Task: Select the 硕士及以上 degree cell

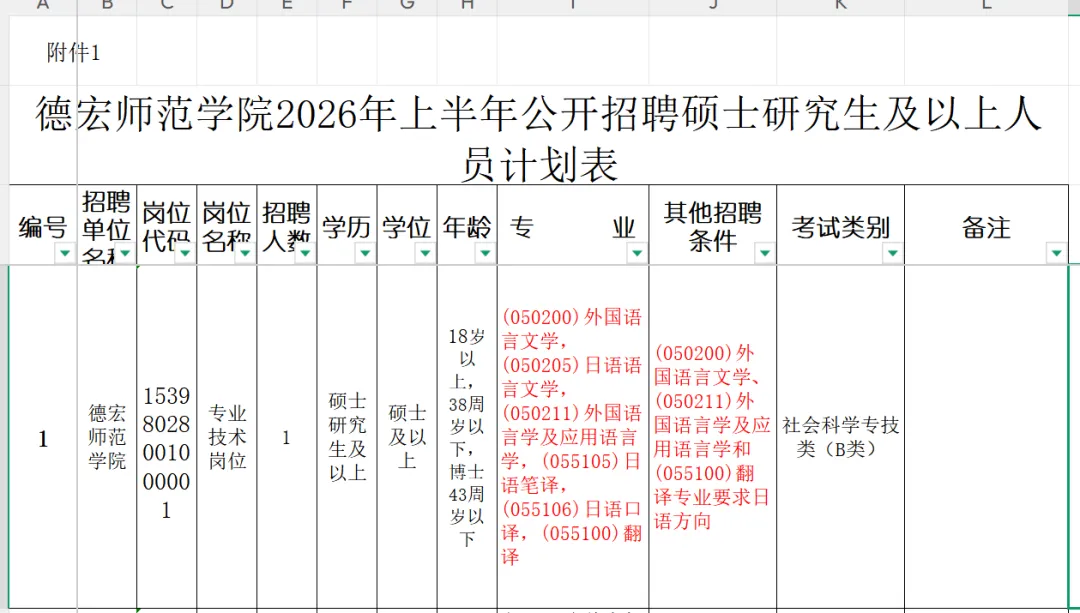Action: pos(406,437)
